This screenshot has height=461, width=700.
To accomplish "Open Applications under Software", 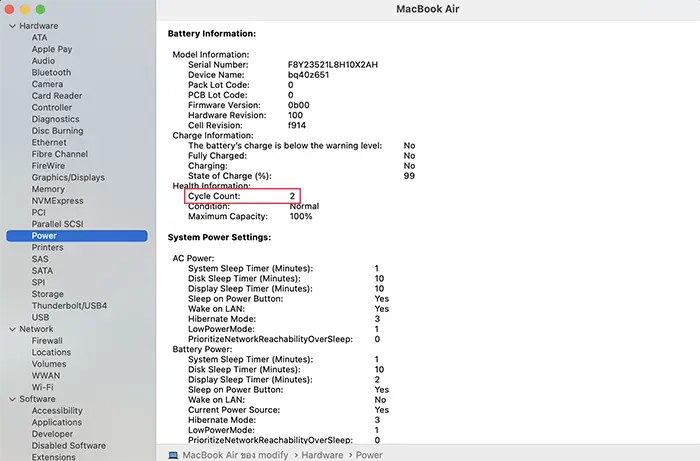I will coord(57,422).
